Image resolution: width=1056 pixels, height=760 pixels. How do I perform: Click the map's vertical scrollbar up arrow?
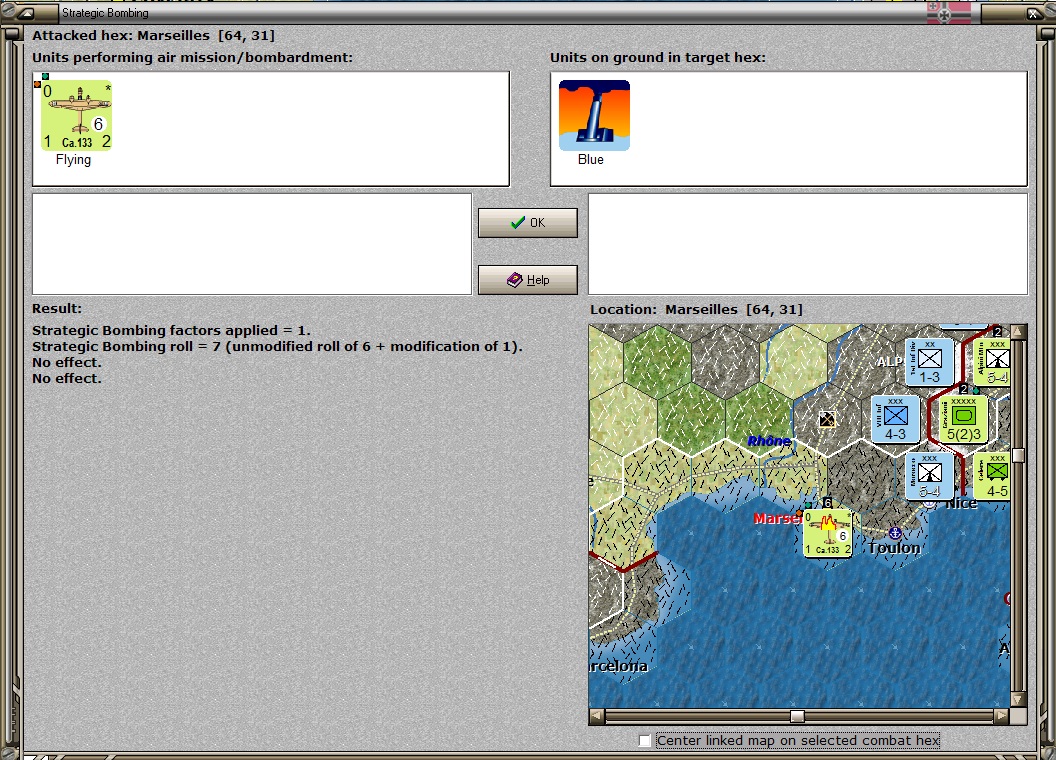click(1018, 331)
